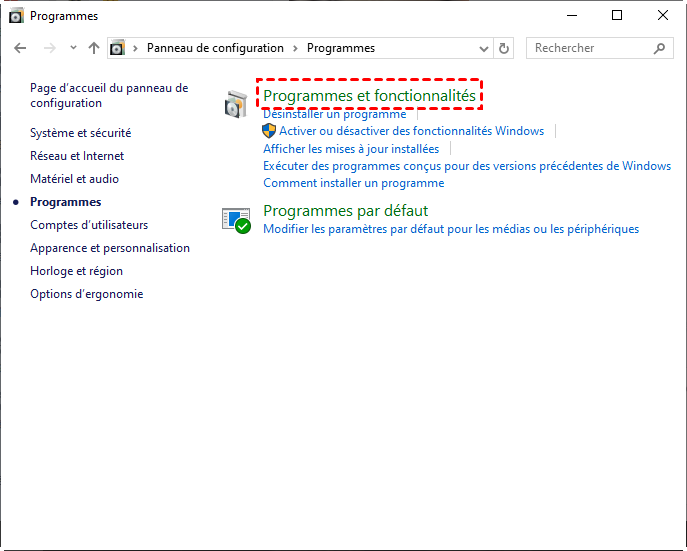Open Programmes et fonctionnalités heading link
687x551 pixels.
click(369, 95)
